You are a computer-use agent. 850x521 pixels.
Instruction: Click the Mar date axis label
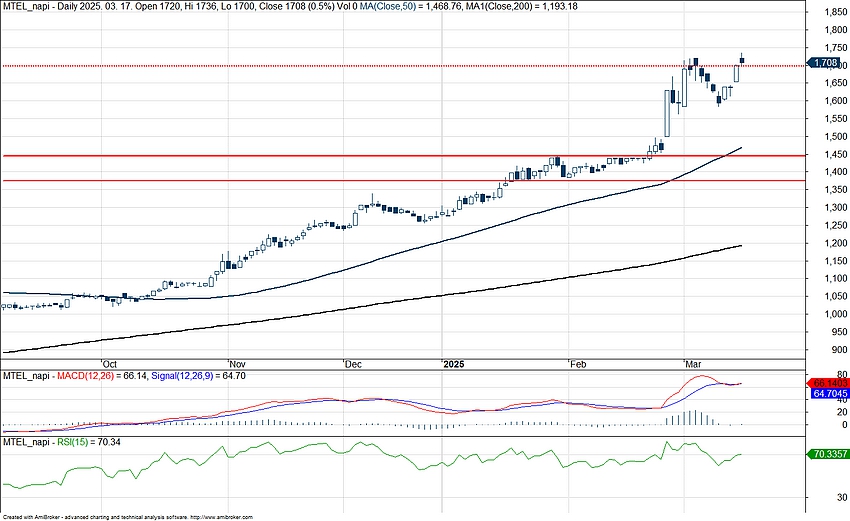coord(693,364)
